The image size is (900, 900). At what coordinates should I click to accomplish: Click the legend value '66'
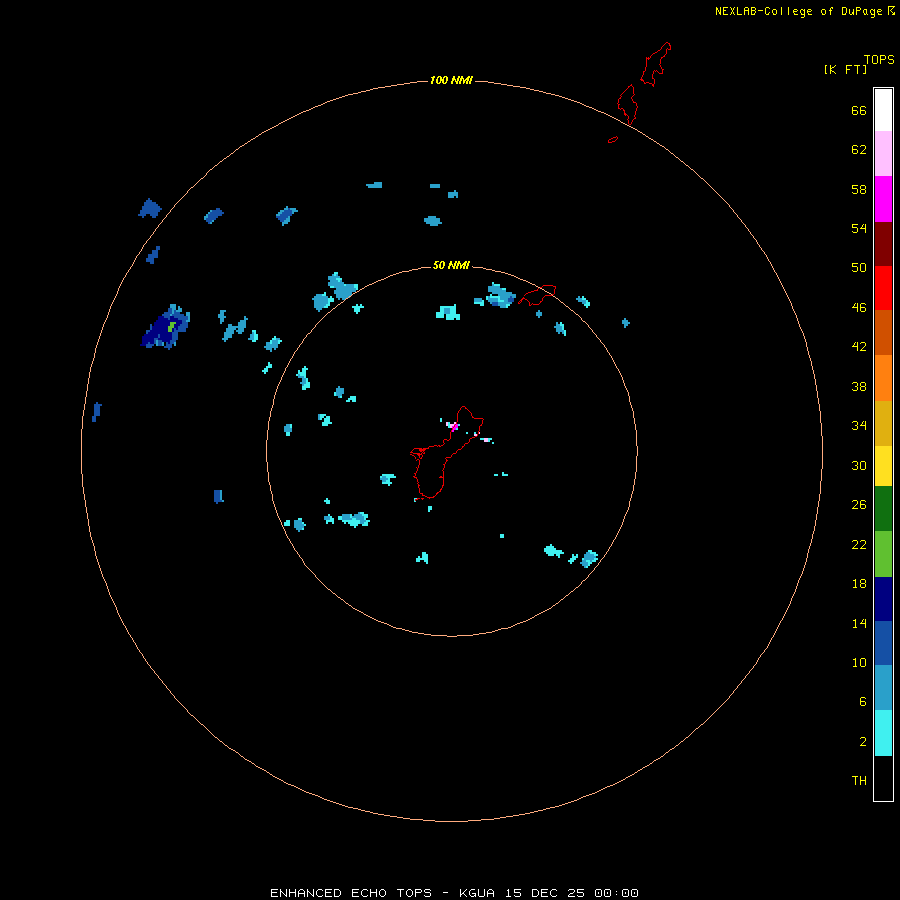(859, 110)
